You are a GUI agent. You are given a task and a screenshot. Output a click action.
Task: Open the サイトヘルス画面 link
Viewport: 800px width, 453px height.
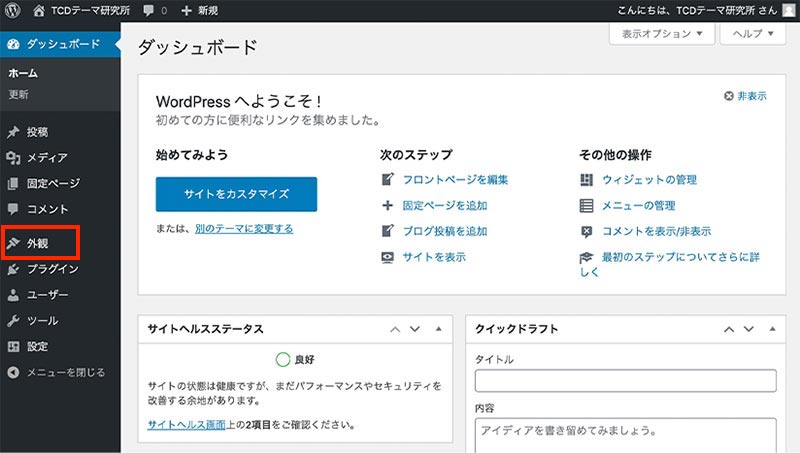186,424
